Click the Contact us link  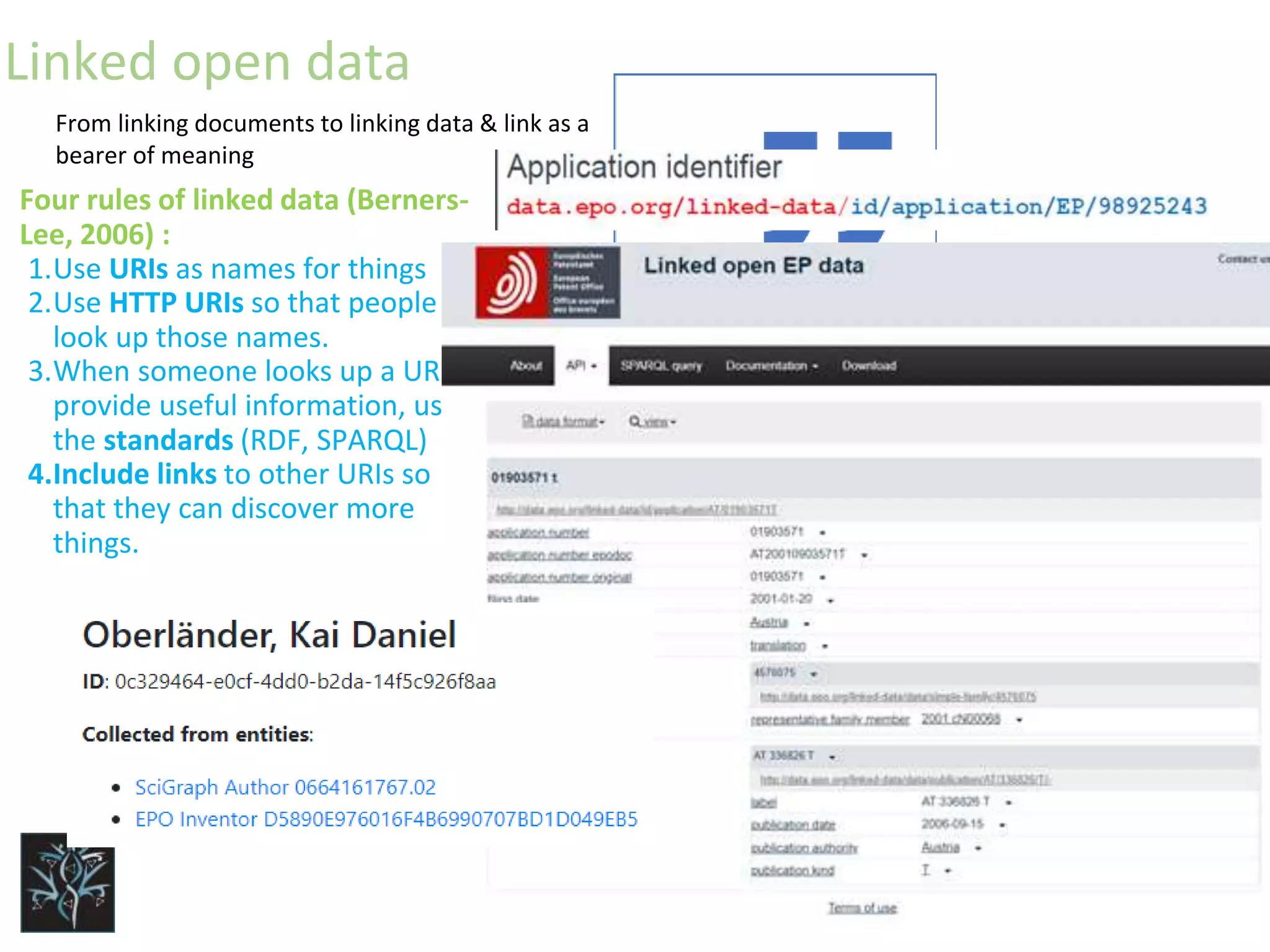coord(1243,258)
